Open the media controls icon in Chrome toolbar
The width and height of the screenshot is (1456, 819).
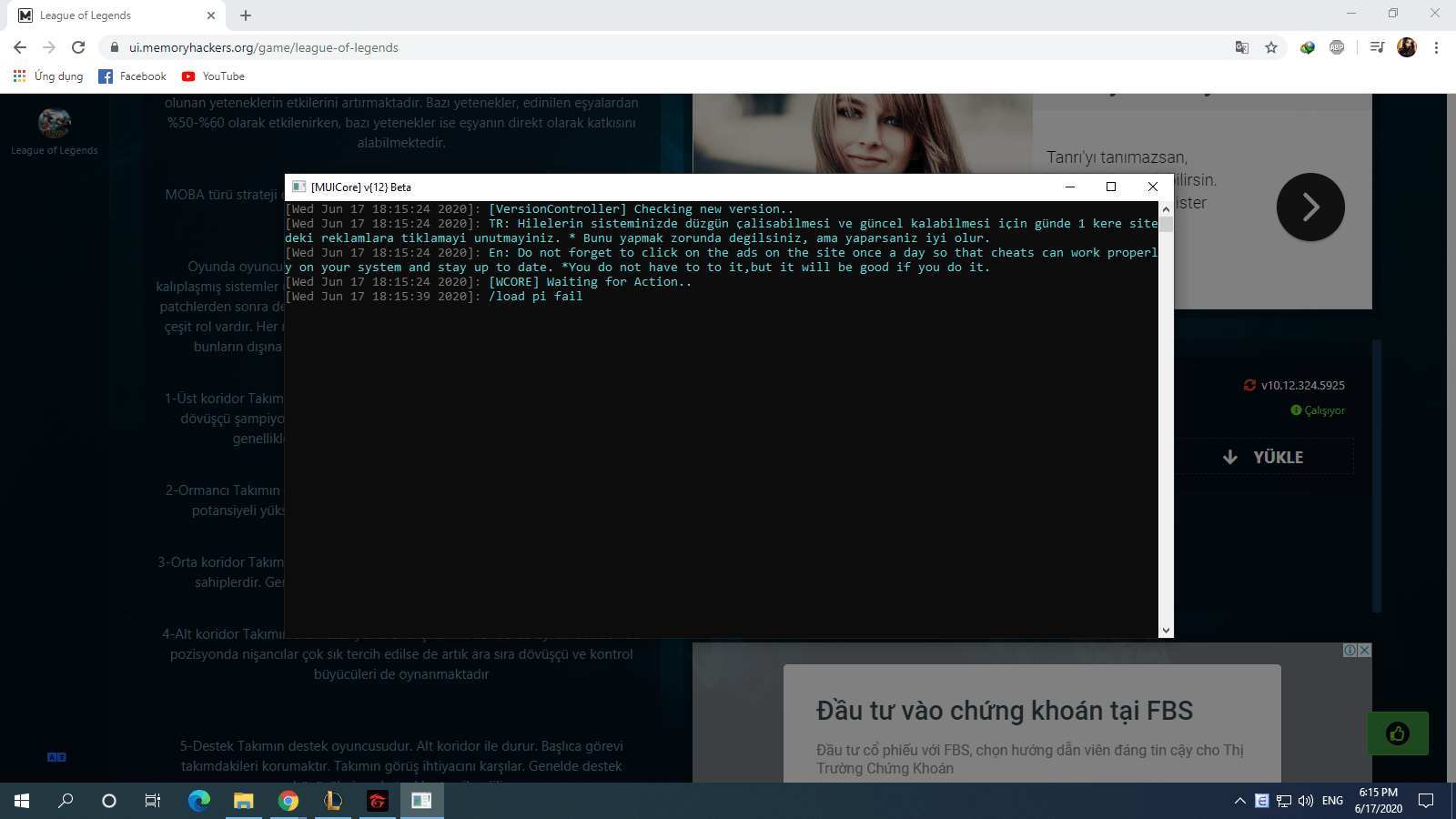(x=1377, y=47)
